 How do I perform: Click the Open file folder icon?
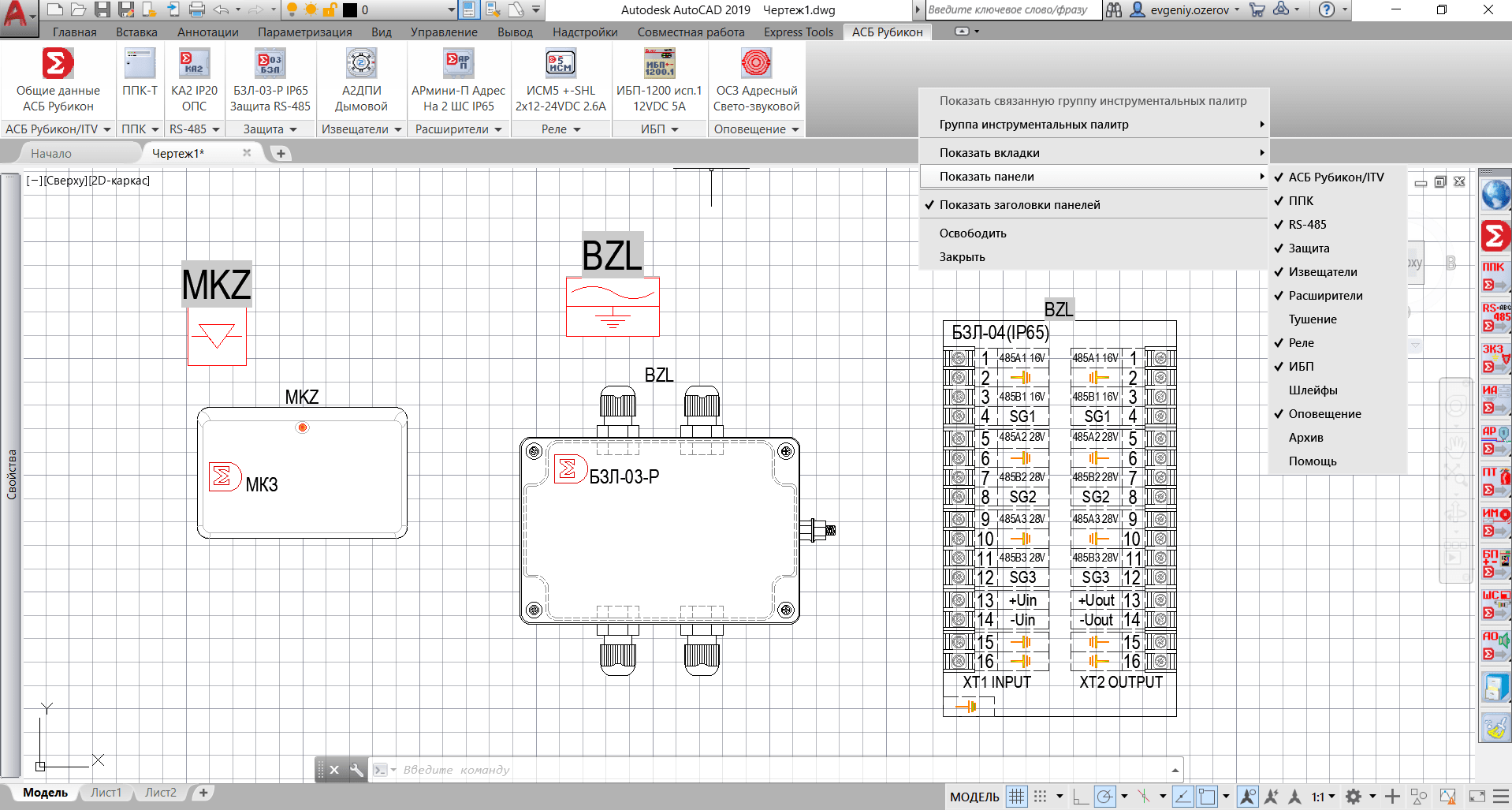click(78, 9)
